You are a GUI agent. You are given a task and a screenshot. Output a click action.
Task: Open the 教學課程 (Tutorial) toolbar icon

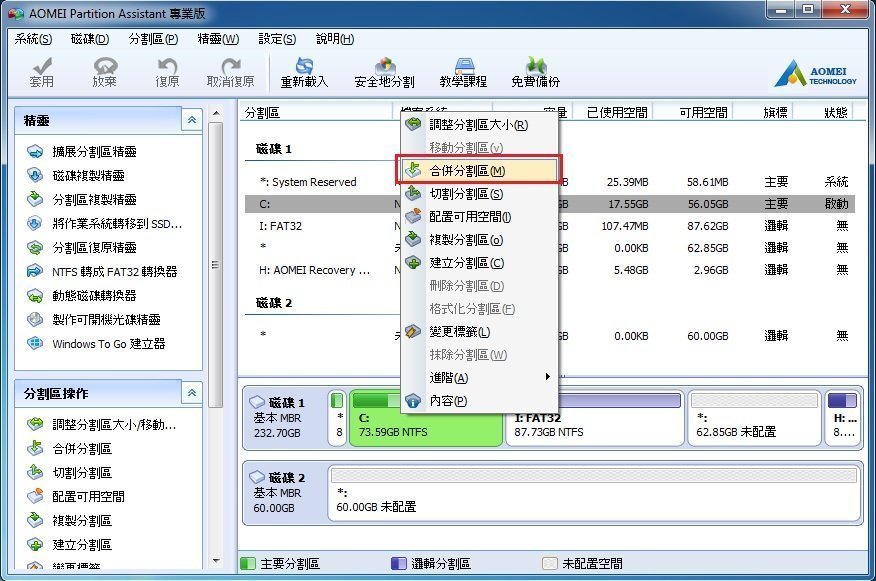463,73
